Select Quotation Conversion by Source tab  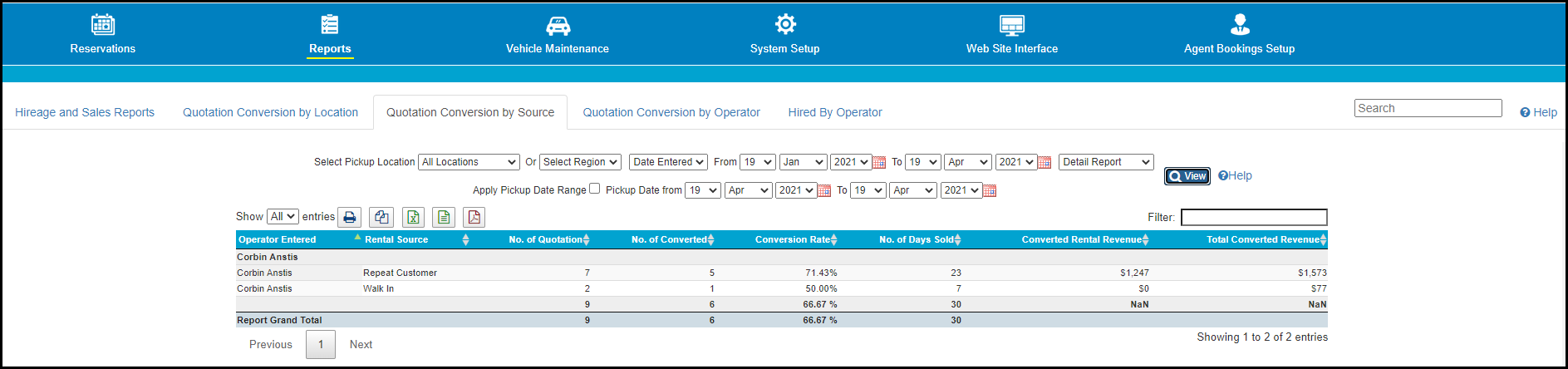470,112
